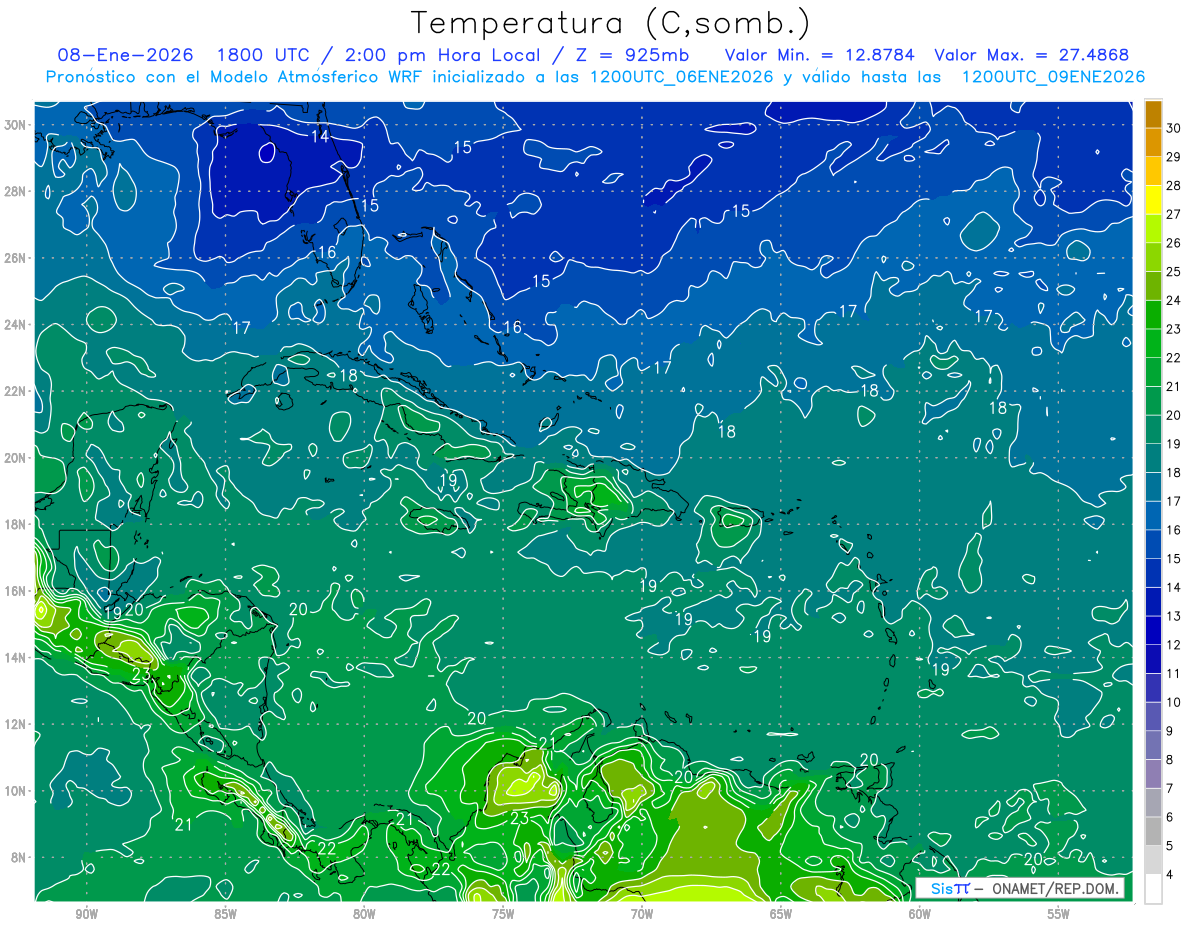Click the colorbar label "12"
Image resolution: width=1200 pixels, height=927 pixels.
pos(1174,645)
